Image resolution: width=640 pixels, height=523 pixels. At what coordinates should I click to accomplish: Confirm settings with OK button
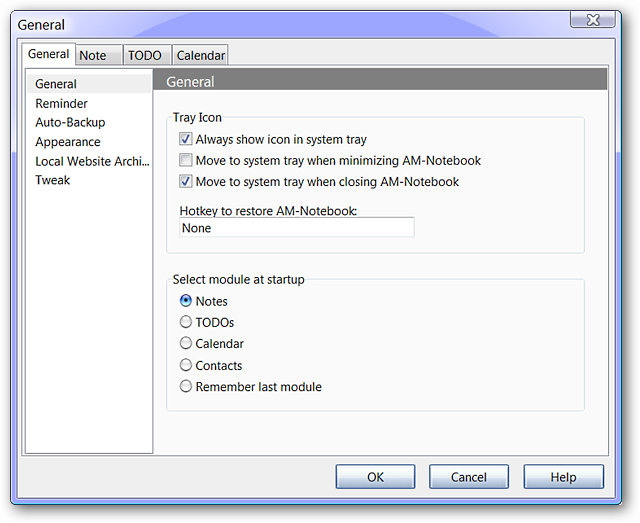(375, 476)
